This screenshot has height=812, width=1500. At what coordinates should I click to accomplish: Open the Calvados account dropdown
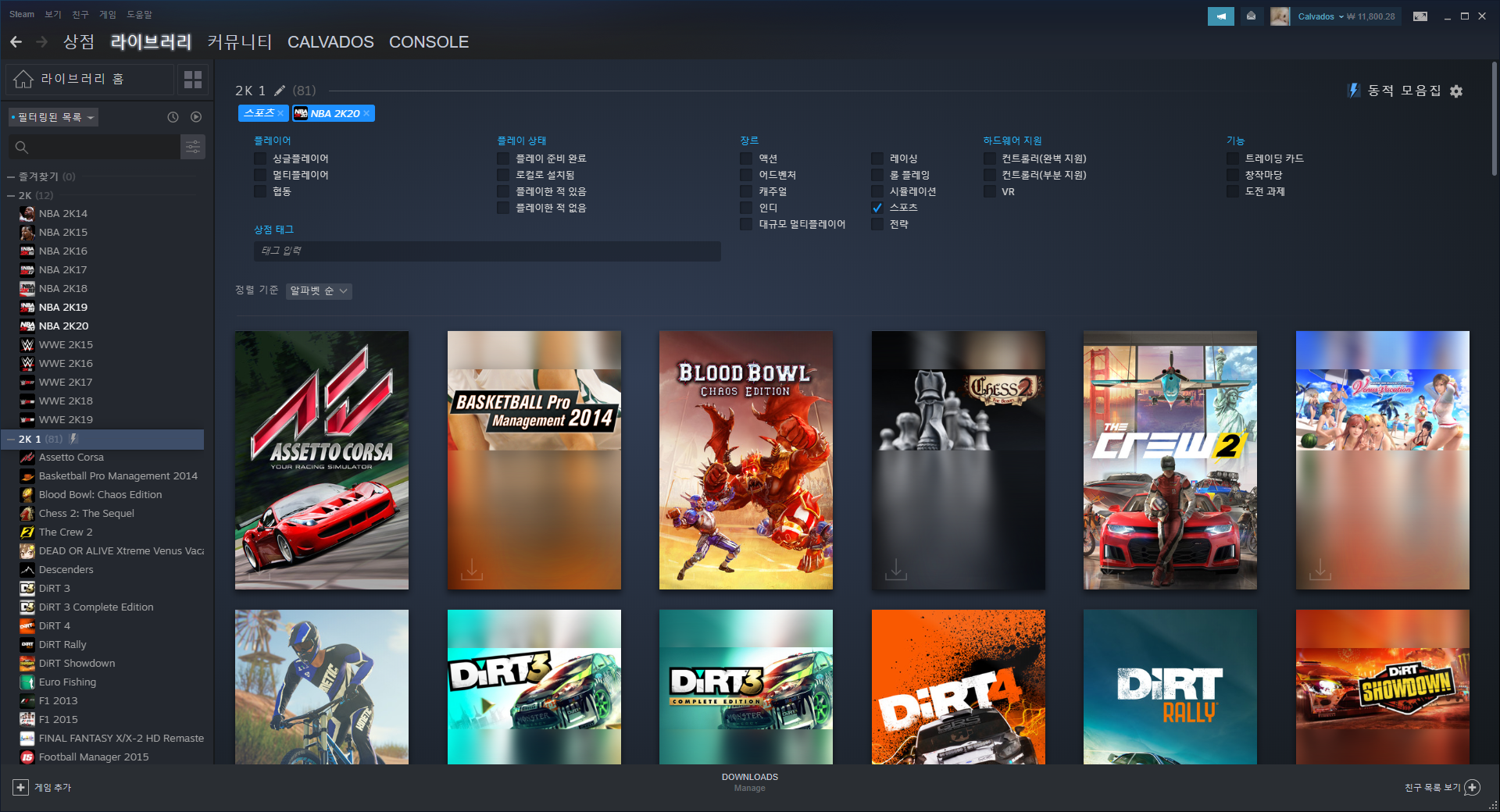pyautogui.click(x=1320, y=16)
